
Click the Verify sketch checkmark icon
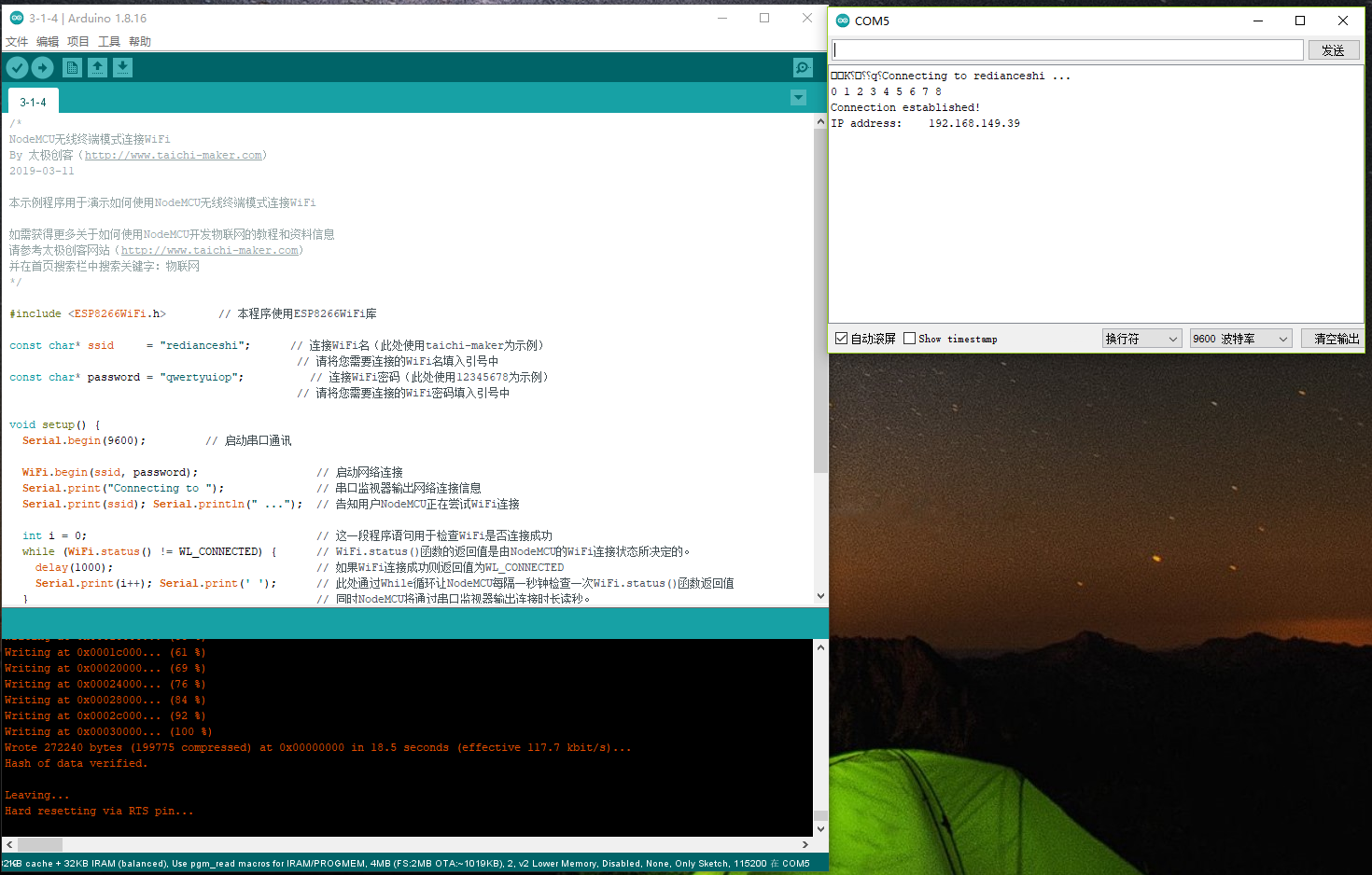(17, 67)
